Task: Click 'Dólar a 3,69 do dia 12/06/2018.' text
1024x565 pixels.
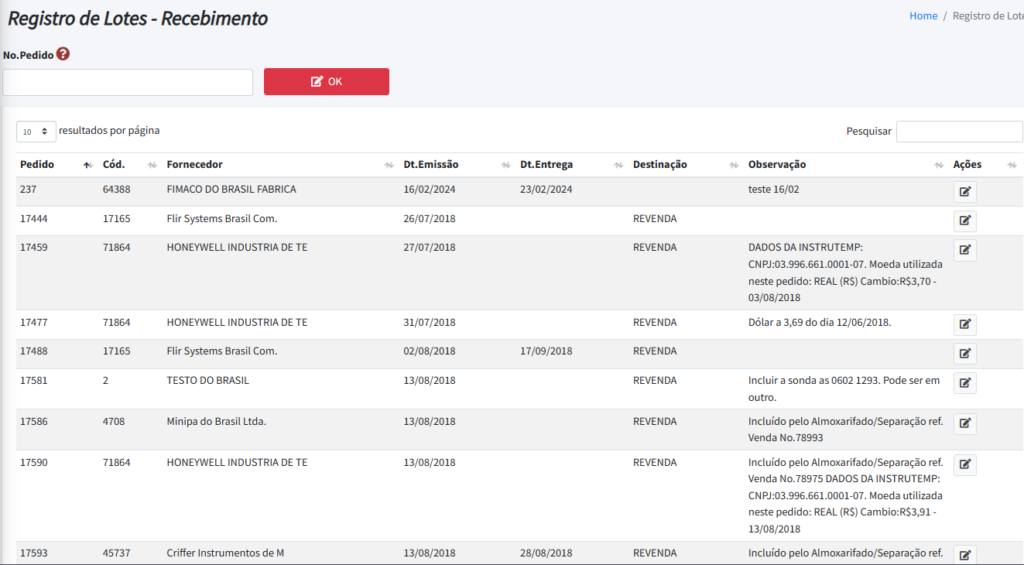Action: pos(820,323)
